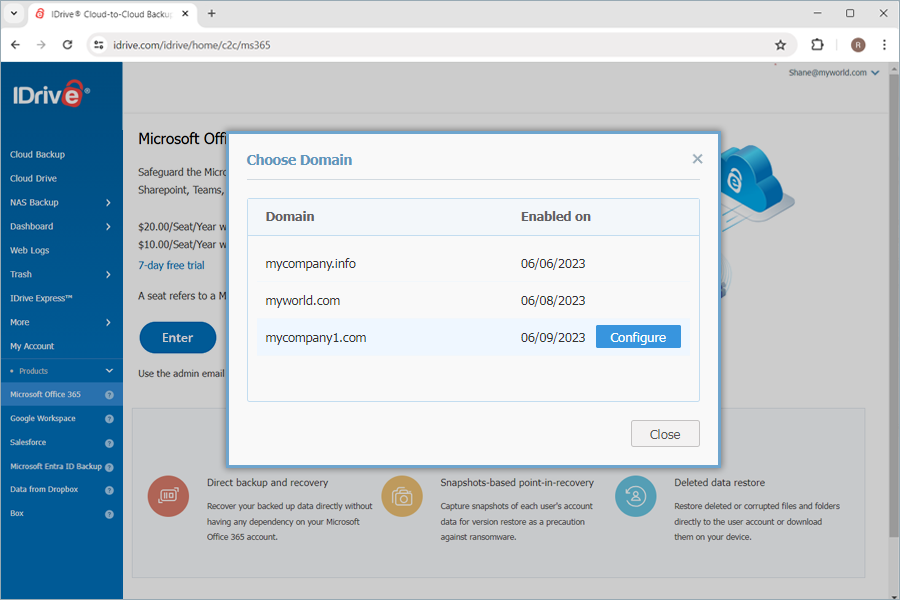This screenshot has width=900, height=600.
Task: Open Dashboard sidebar item
Action: (x=32, y=226)
